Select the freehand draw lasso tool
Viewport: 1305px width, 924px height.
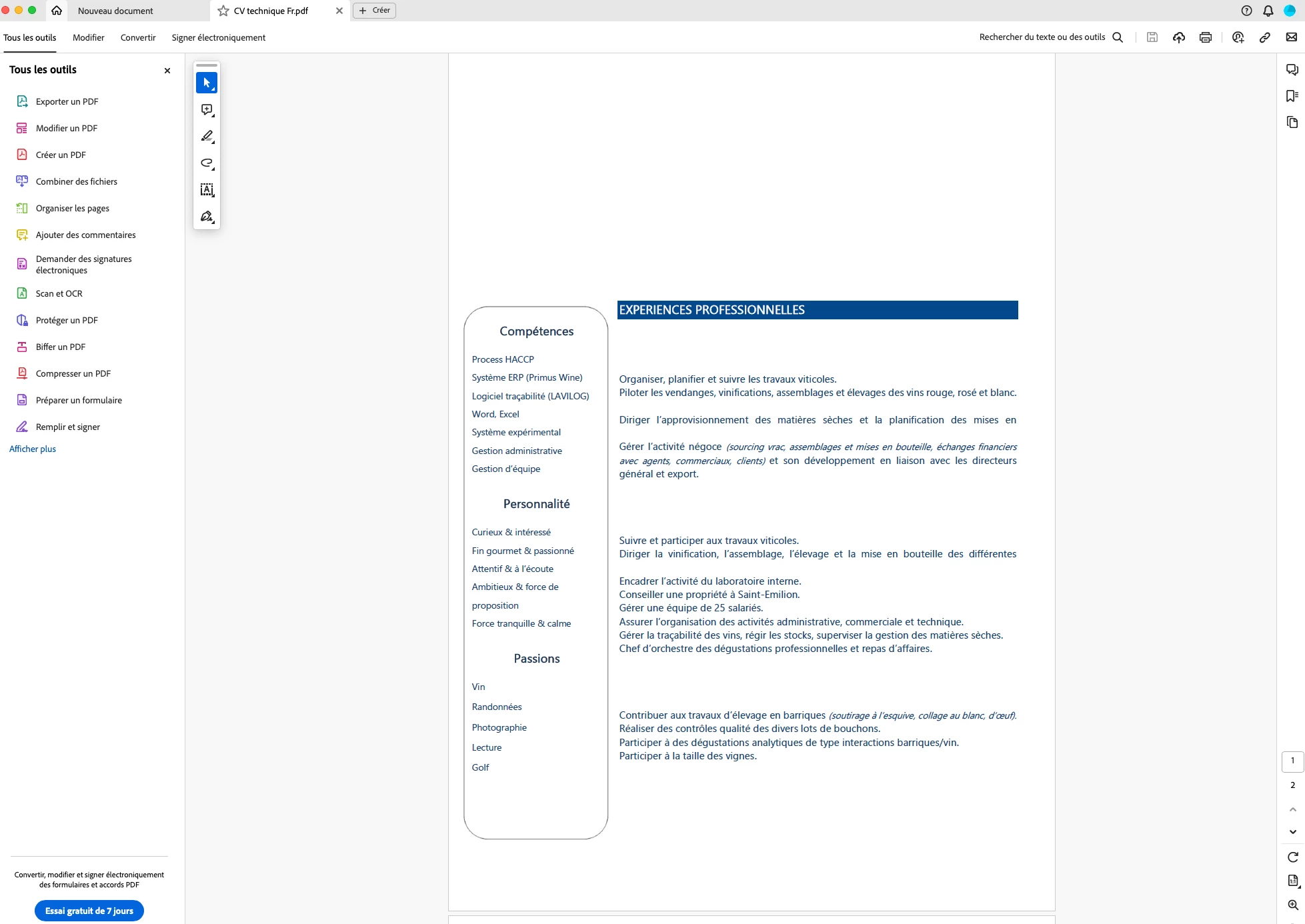click(207, 163)
